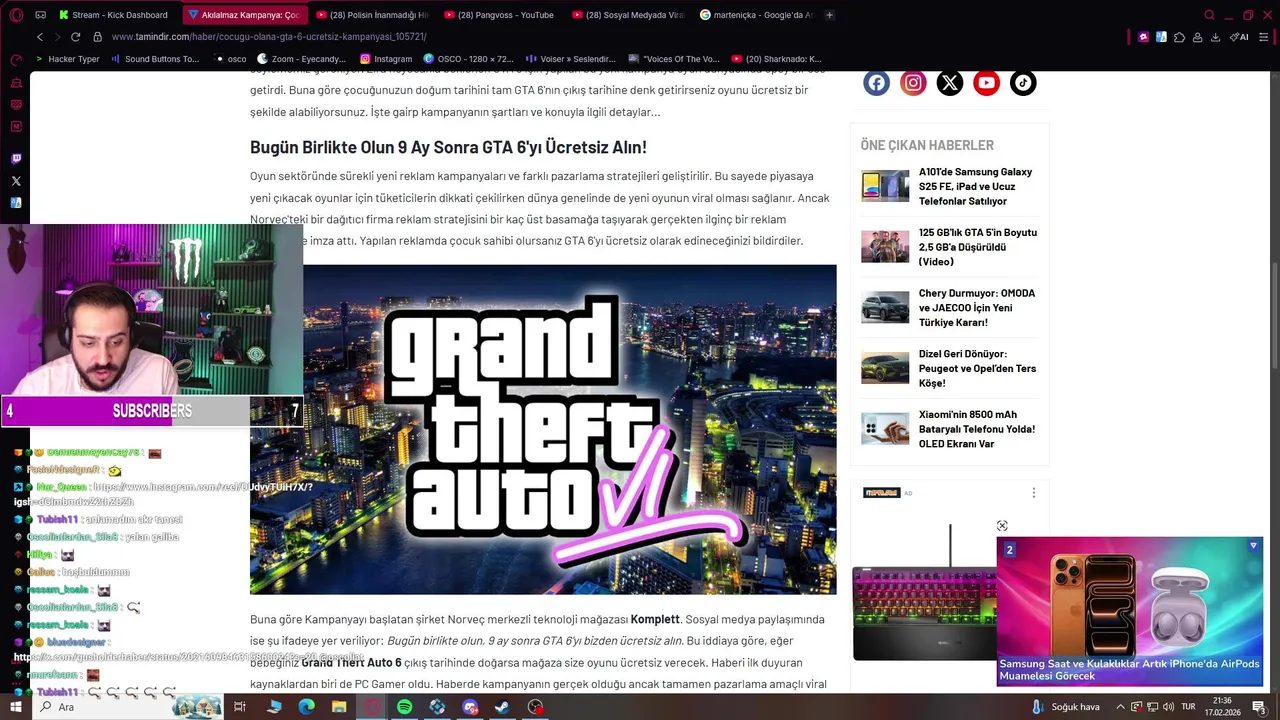Open the Hacker Typer bookmark
This screenshot has width=1280, height=720.
point(66,59)
